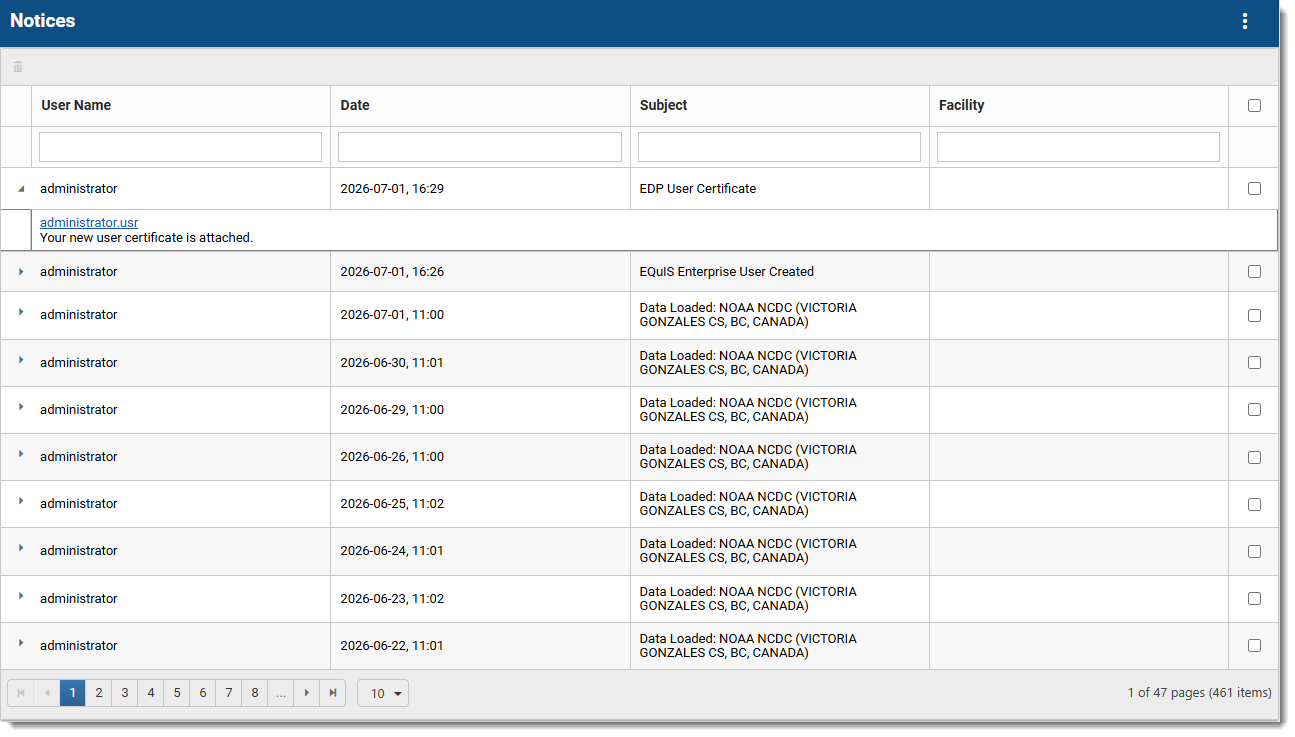Screen dimensions: 1295x737
Task: Sort by the Subject column header
Action: (664, 105)
